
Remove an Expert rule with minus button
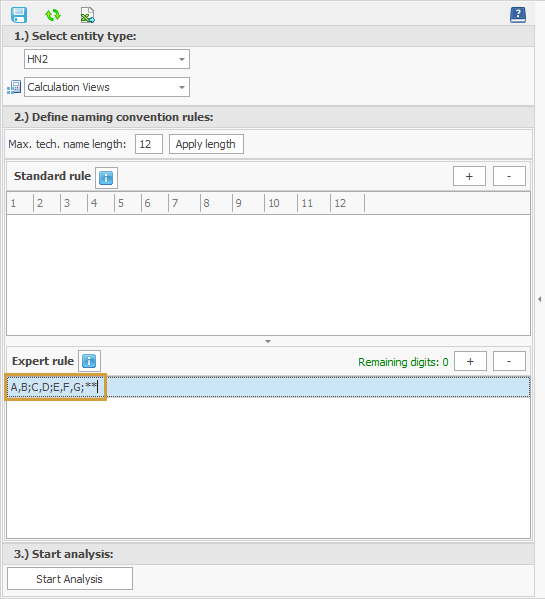[509, 361]
